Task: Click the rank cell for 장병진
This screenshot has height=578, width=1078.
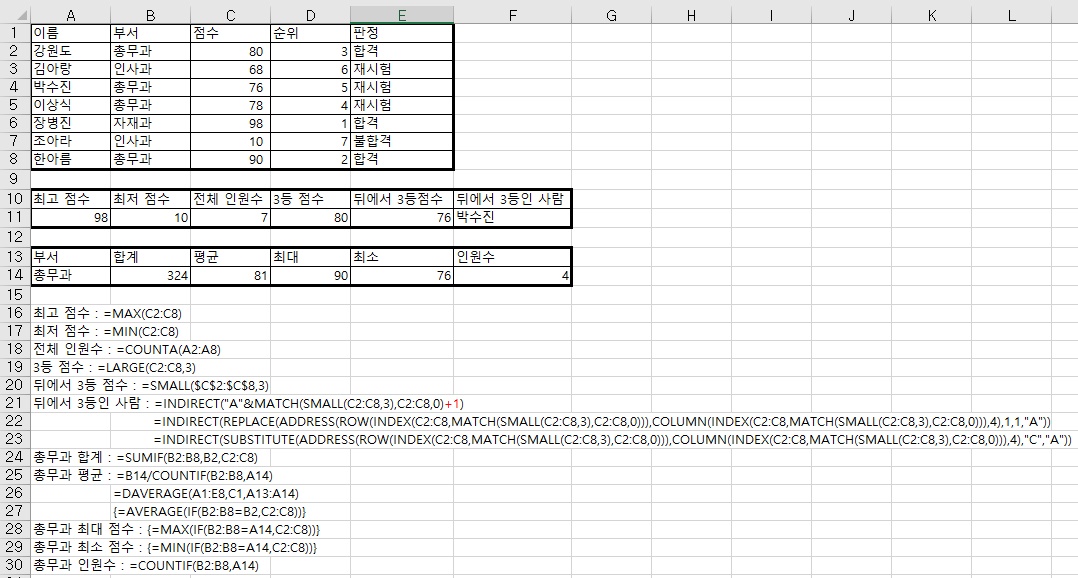Action: [311, 123]
